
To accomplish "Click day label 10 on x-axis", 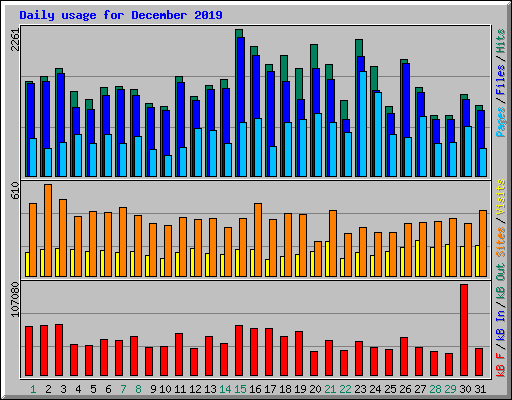I will [165, 389].
